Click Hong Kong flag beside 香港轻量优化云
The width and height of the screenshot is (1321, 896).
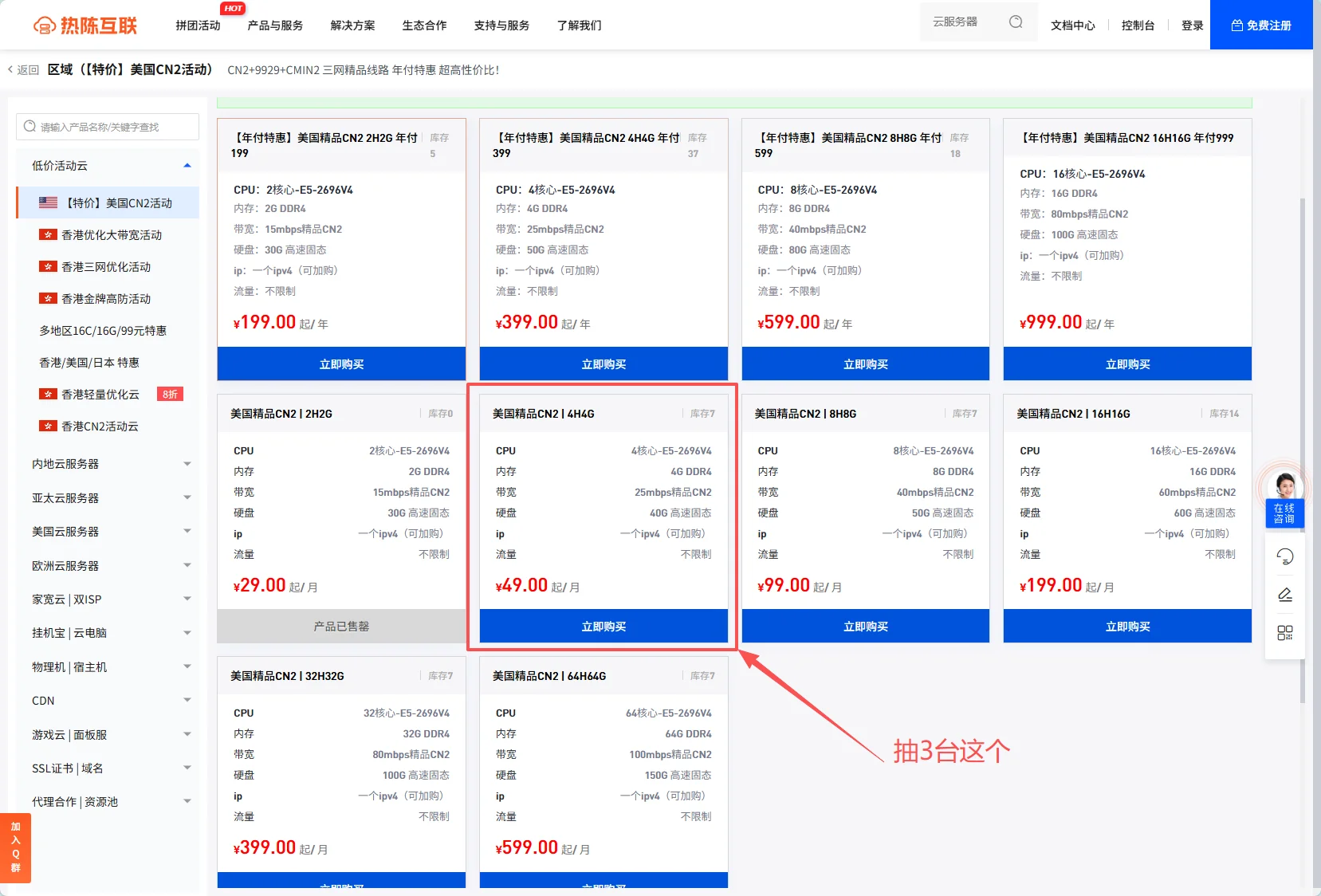[x=48, y=394]
